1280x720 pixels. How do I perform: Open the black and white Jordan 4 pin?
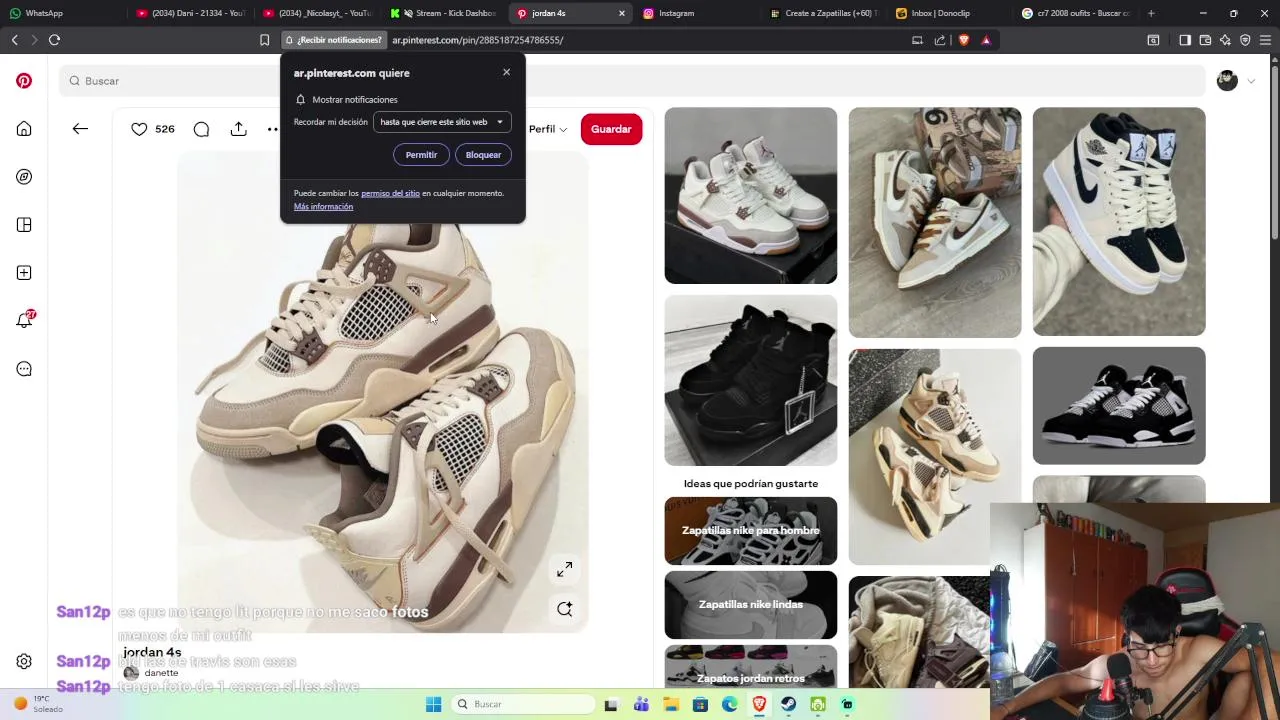(1119, 406)
